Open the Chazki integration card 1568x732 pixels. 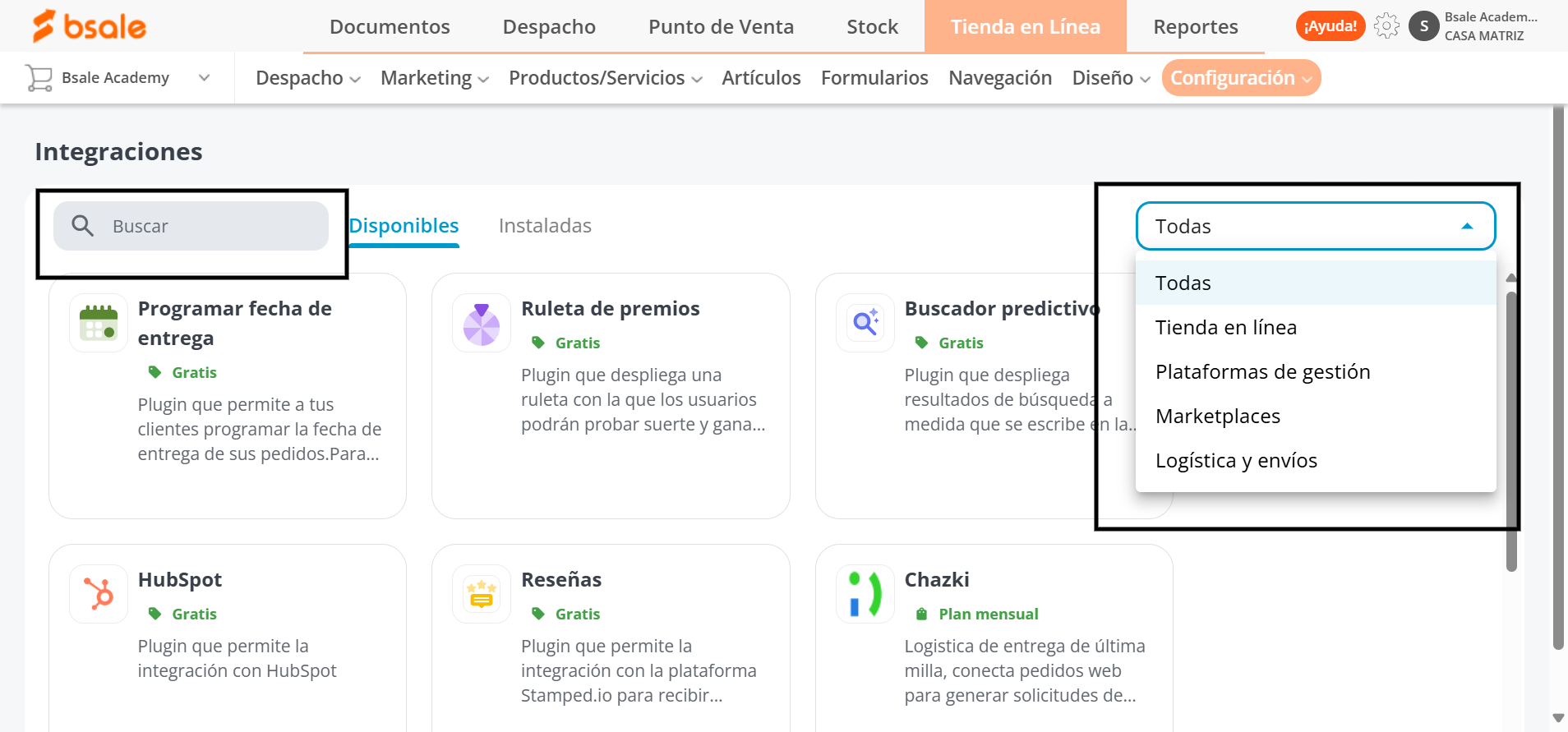(x=994, y=638)
